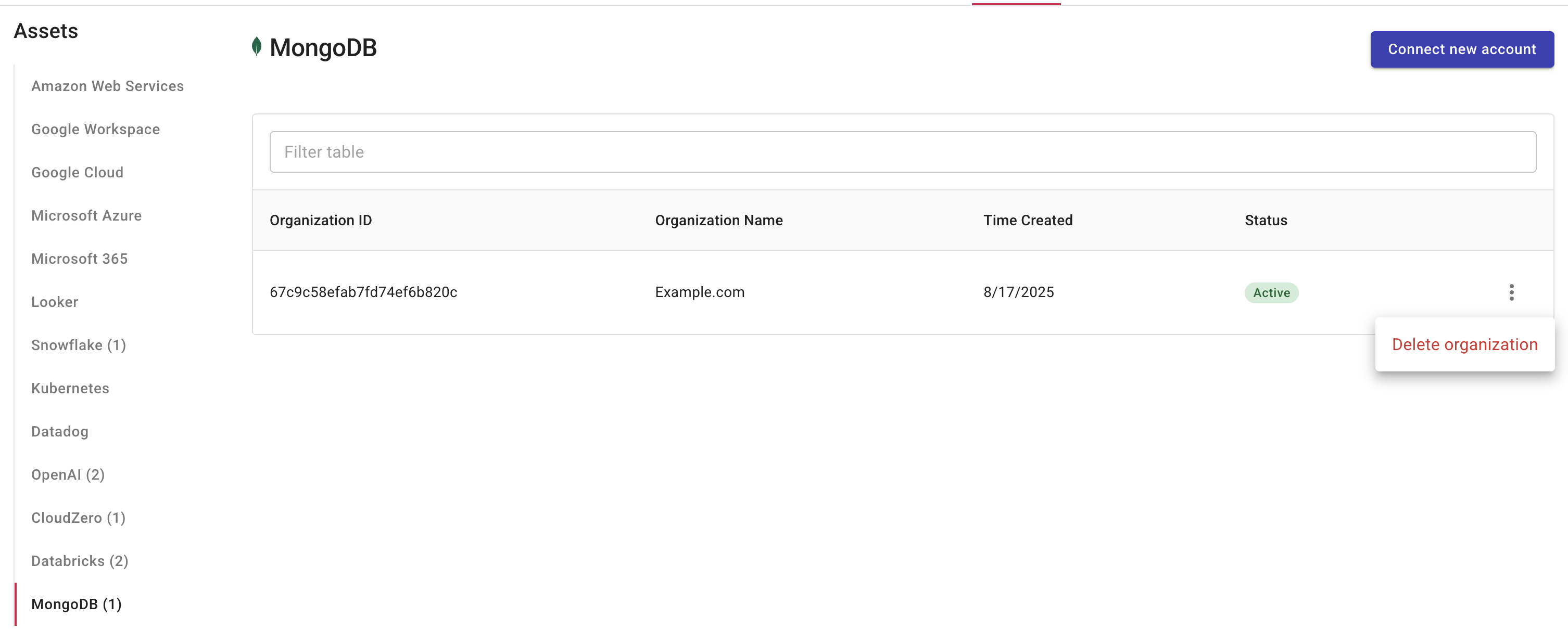
Task: Choose Delete organization from the menu
Action: pyautogui.click(x=1464, y=344)
